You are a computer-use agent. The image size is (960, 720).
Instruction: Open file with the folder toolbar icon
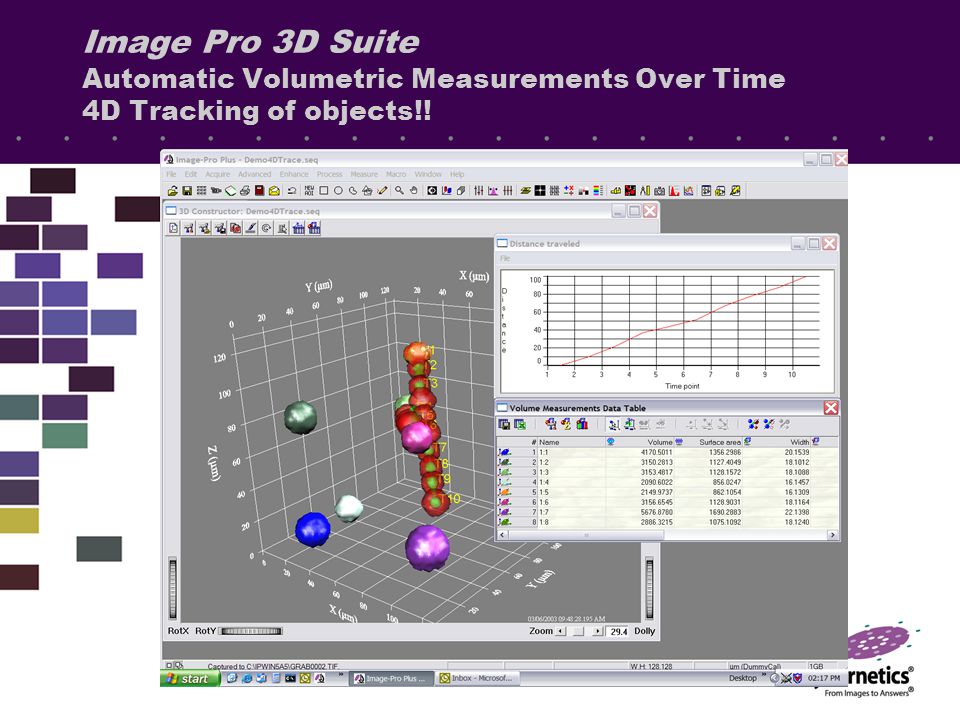(173, 190)
